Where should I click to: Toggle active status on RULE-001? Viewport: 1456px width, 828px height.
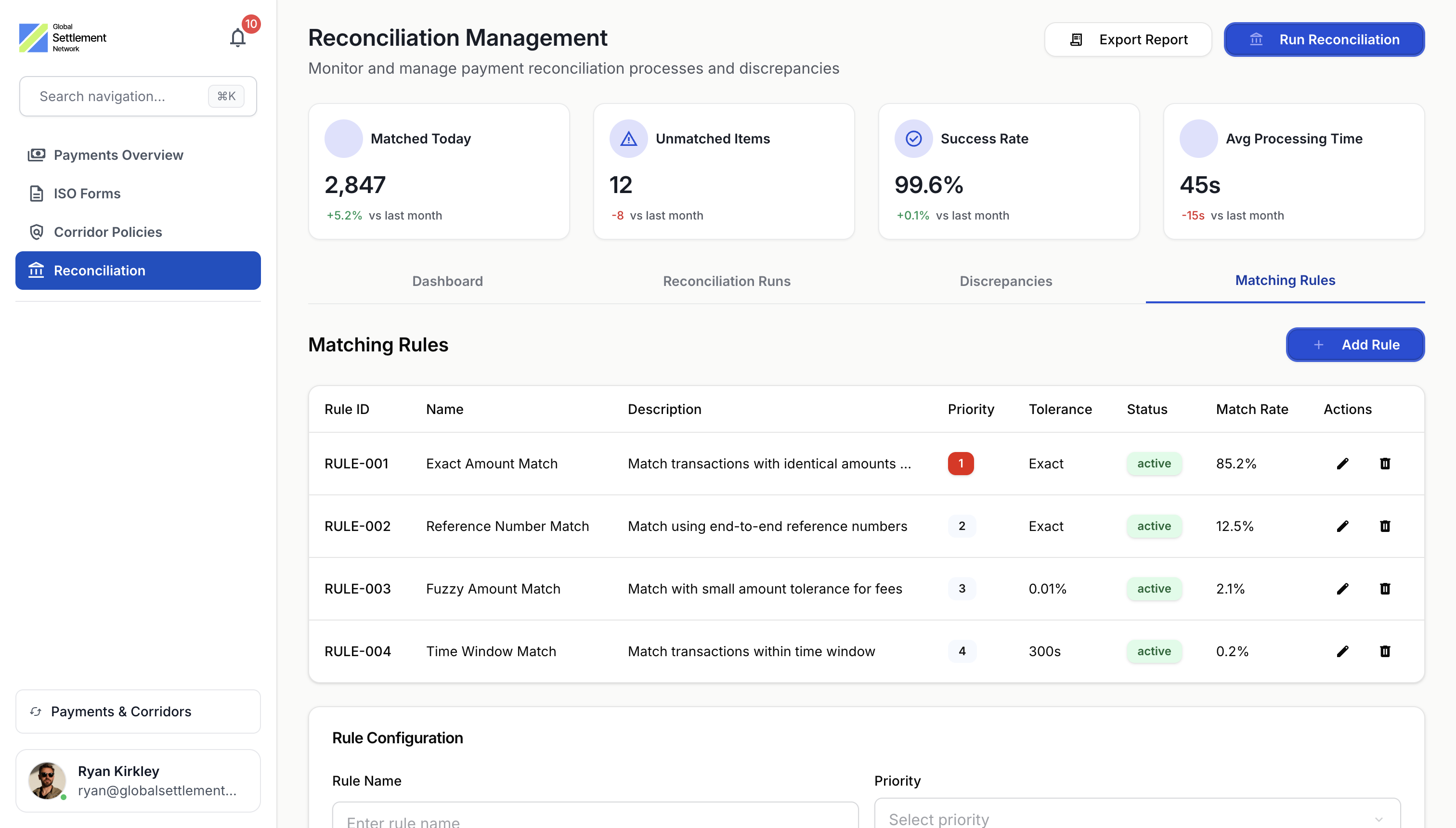click(x=1154, y=464)
